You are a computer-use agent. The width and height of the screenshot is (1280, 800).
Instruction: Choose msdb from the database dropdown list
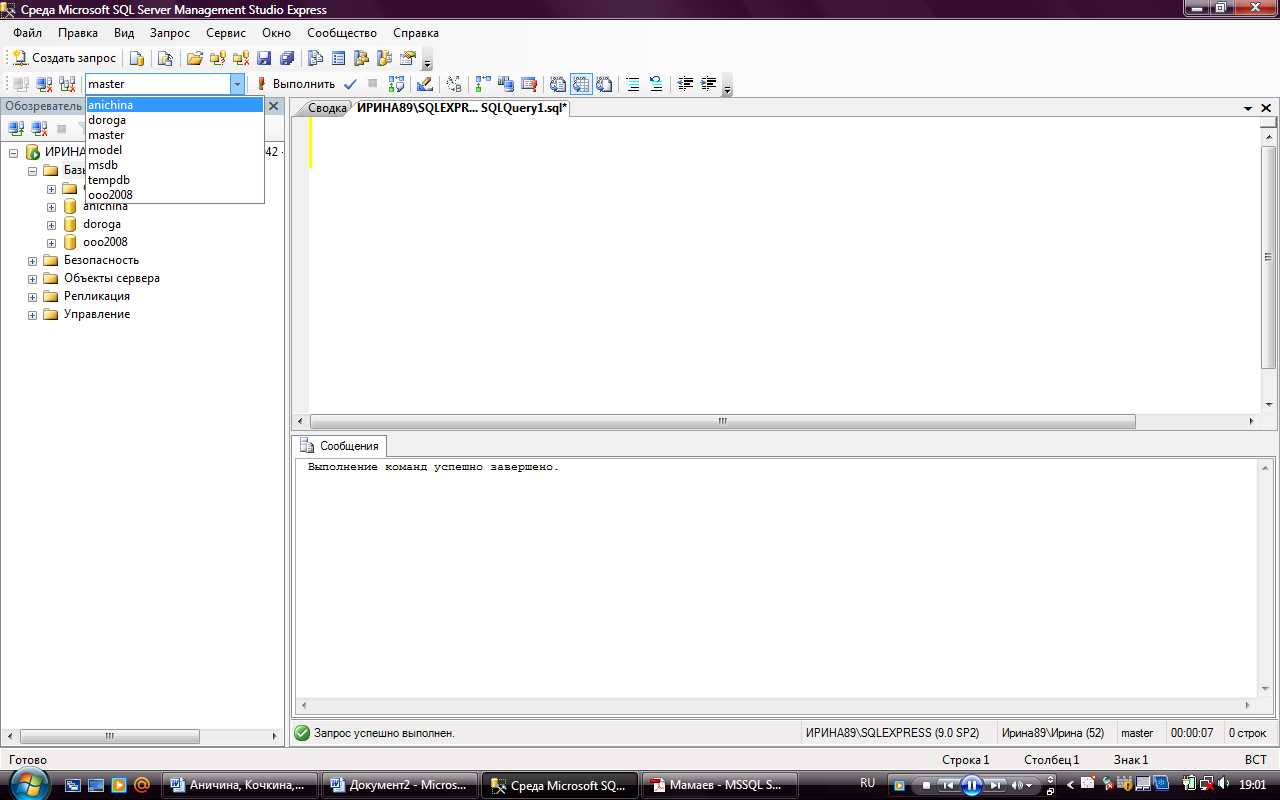[175, 165]
